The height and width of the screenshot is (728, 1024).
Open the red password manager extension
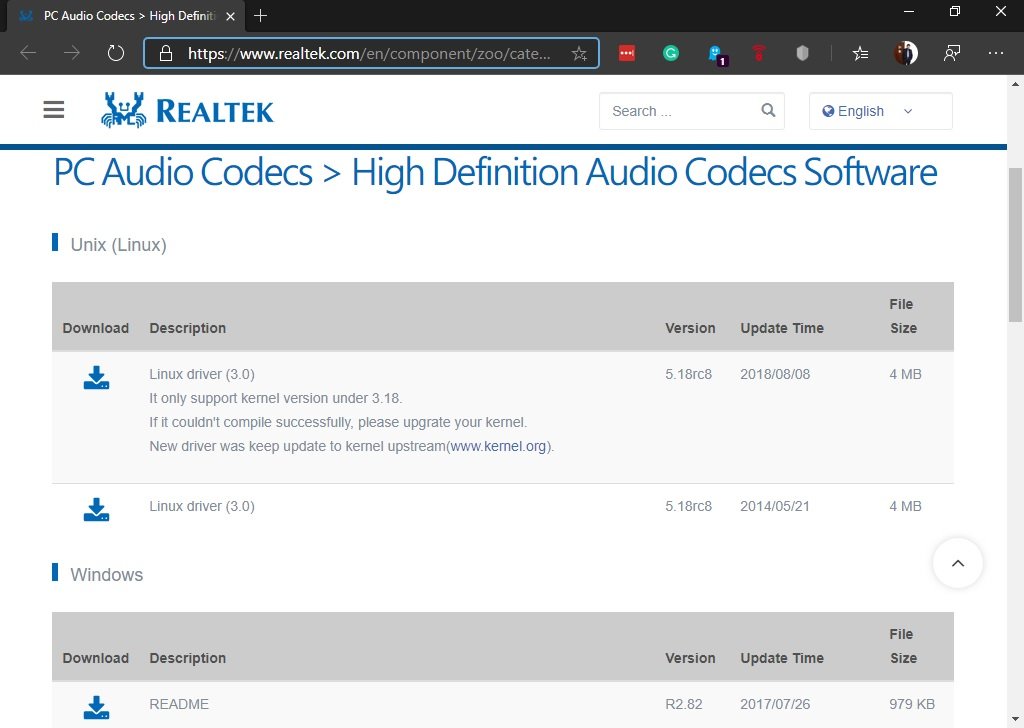click(627, 53)
